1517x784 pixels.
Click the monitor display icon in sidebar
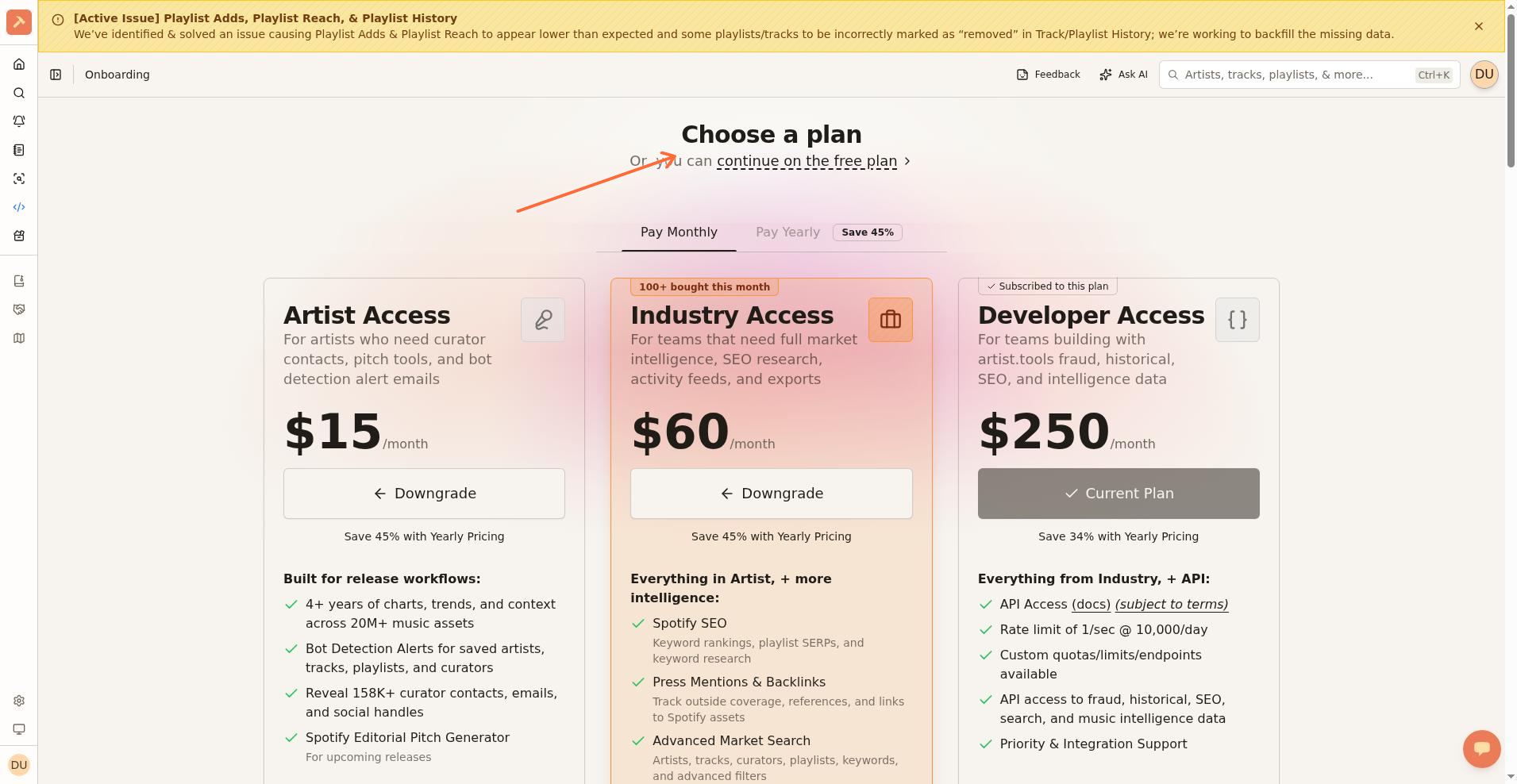19,729
